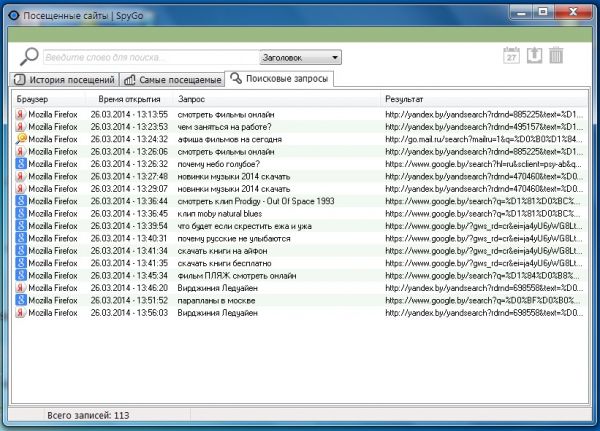Select query 'почему русские не улыбаются'

(x=234, y=238)
